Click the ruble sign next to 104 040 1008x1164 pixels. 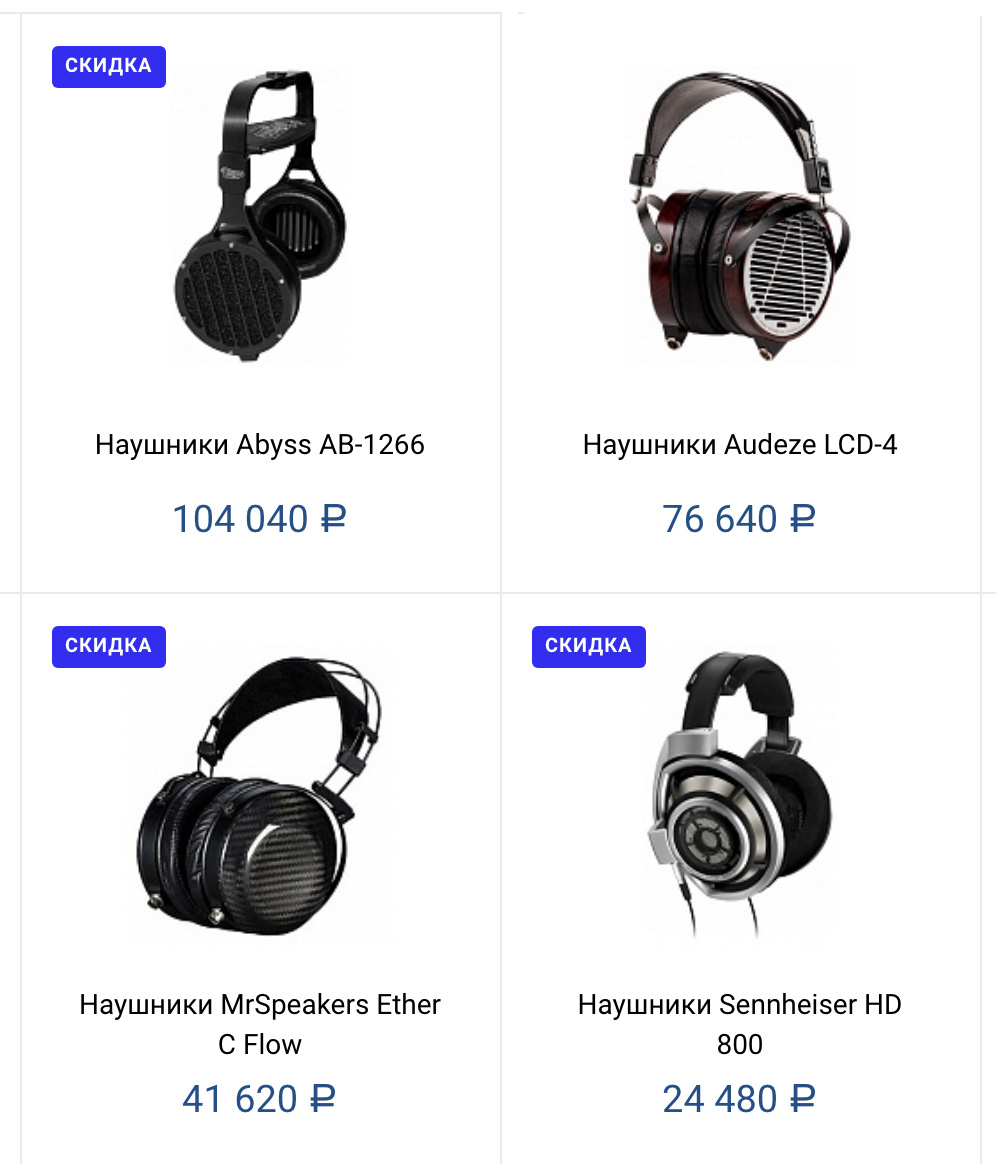click(333, 519)
